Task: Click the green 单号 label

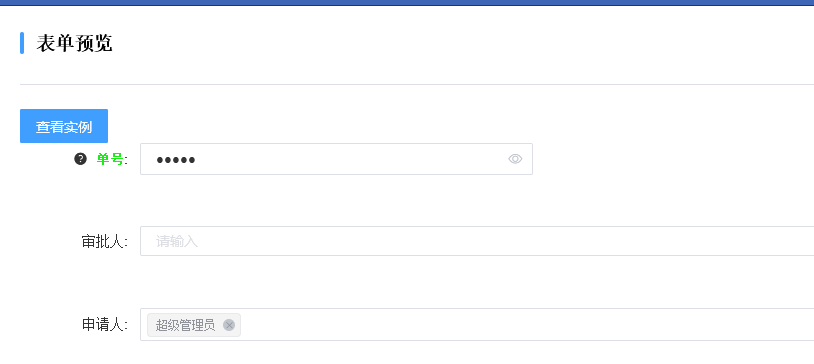Action: pos(110,159)
